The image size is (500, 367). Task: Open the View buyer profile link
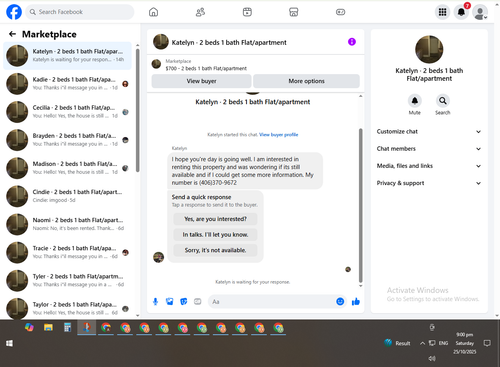[279, 135]
